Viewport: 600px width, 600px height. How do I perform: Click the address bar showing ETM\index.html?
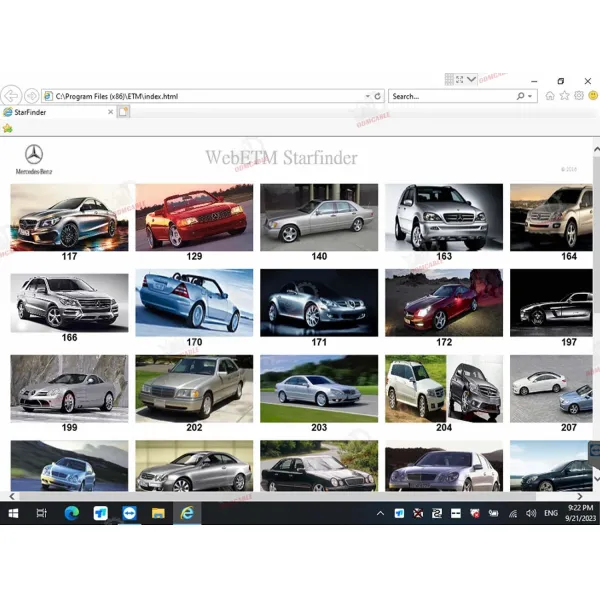212,96
